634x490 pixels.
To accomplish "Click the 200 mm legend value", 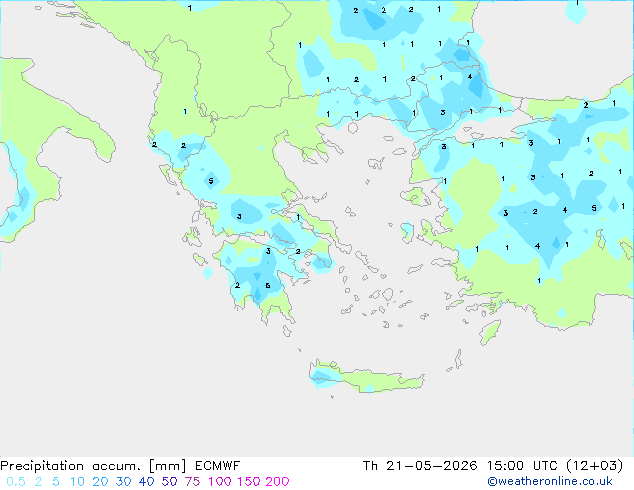I will coord(277,482).
